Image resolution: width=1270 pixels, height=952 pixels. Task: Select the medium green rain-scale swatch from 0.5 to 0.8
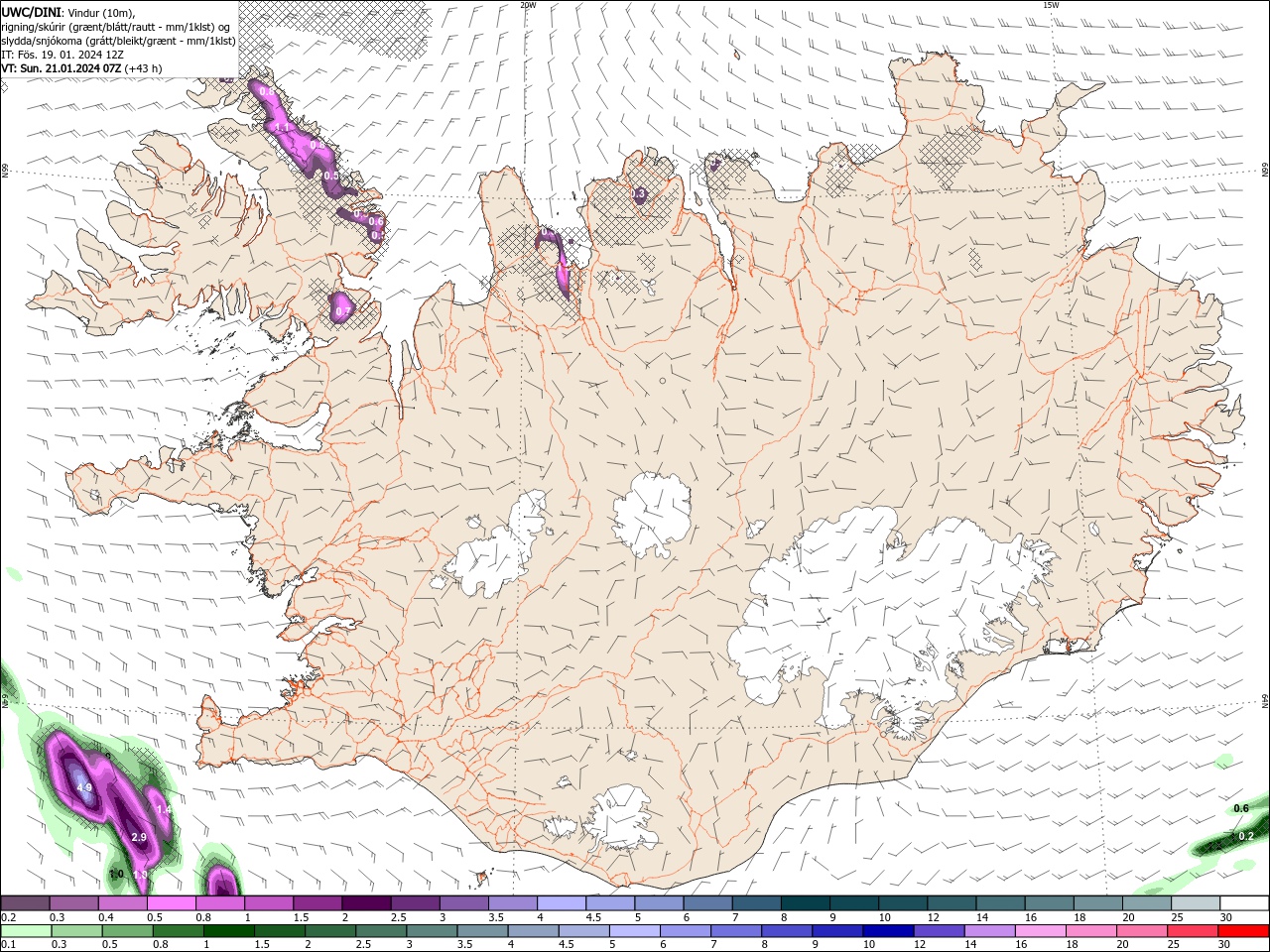point(128,931)
